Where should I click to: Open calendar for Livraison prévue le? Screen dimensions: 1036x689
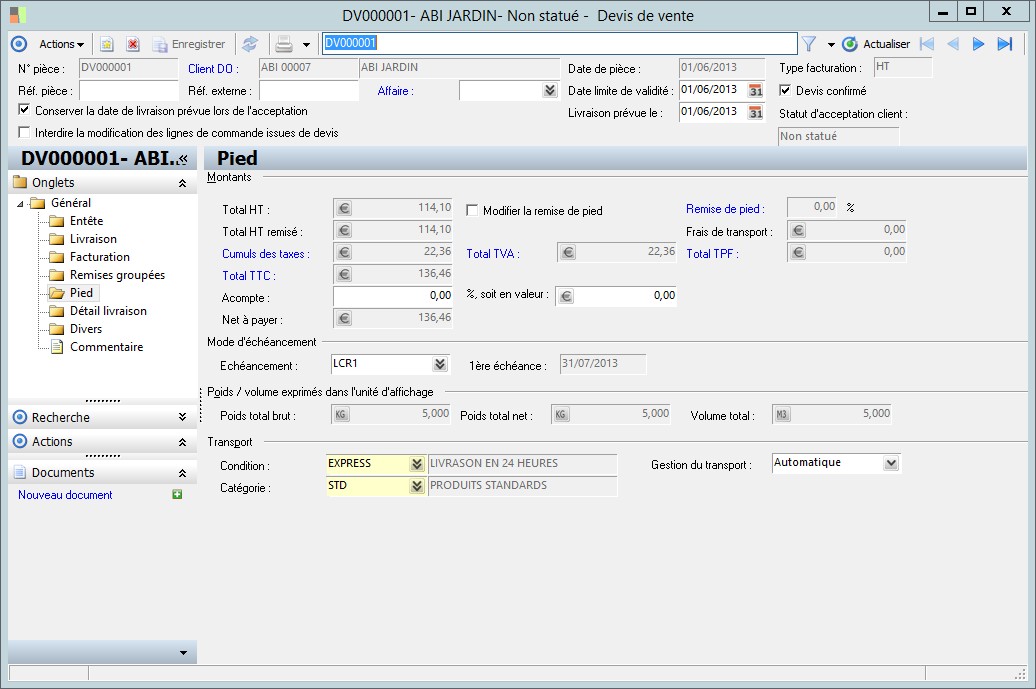coord(756,112)
